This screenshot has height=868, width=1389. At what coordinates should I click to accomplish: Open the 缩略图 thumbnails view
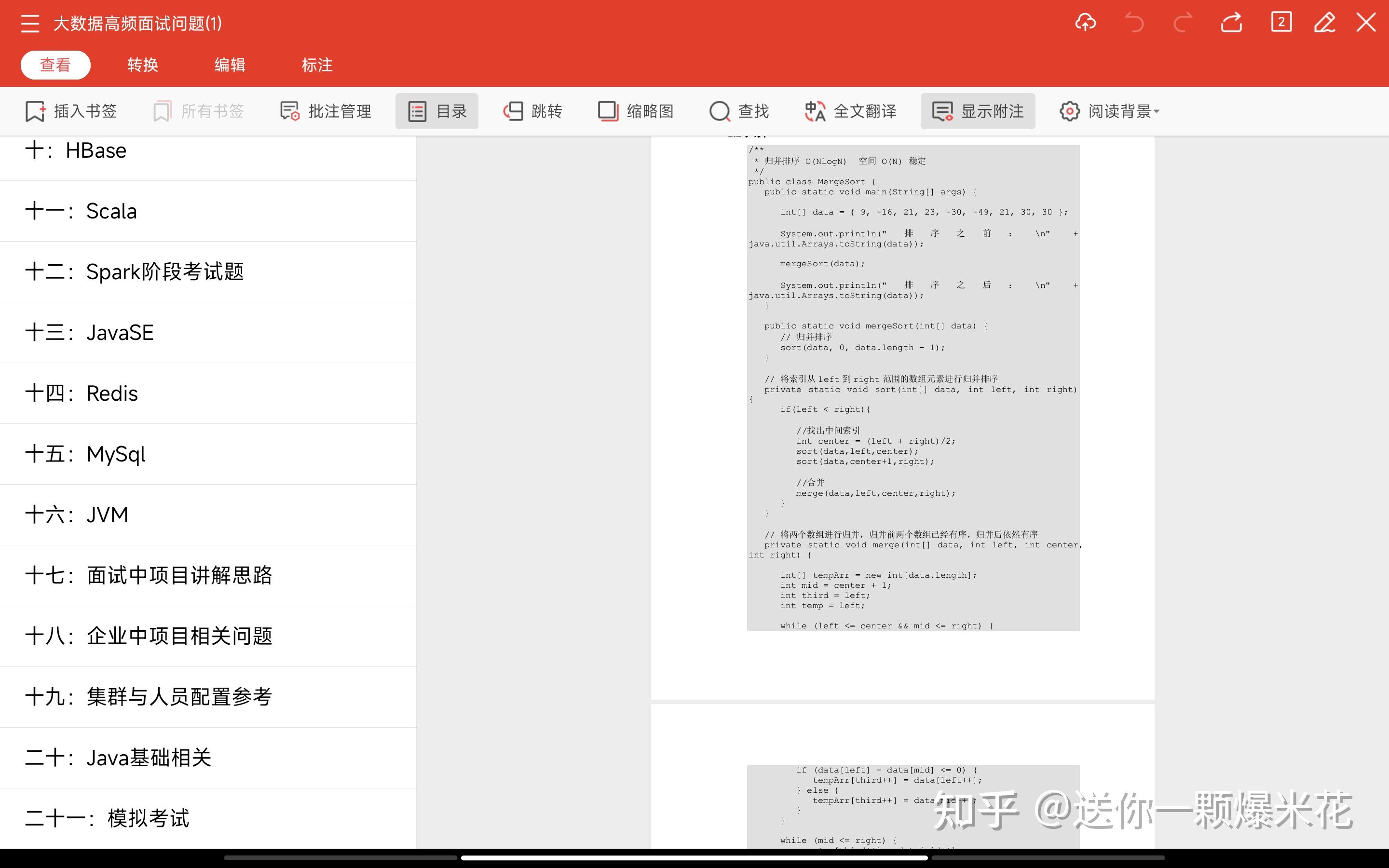coord(635,111)
